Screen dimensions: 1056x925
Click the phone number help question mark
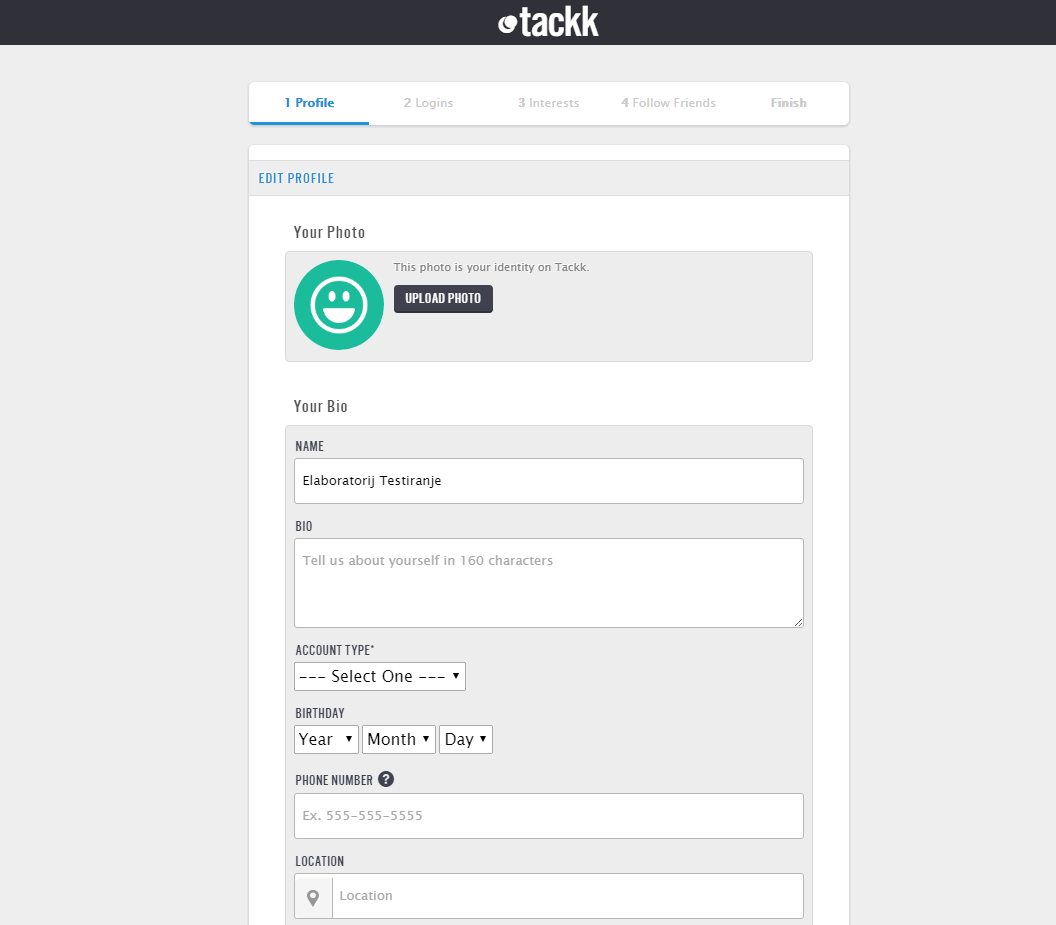pos(386,780)
